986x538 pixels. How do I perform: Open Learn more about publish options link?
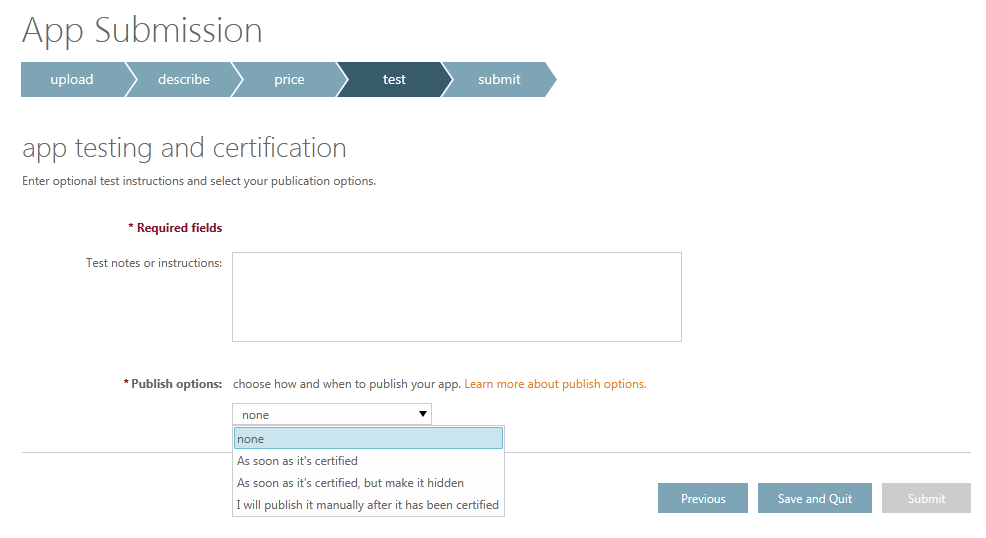coord(555,384)
